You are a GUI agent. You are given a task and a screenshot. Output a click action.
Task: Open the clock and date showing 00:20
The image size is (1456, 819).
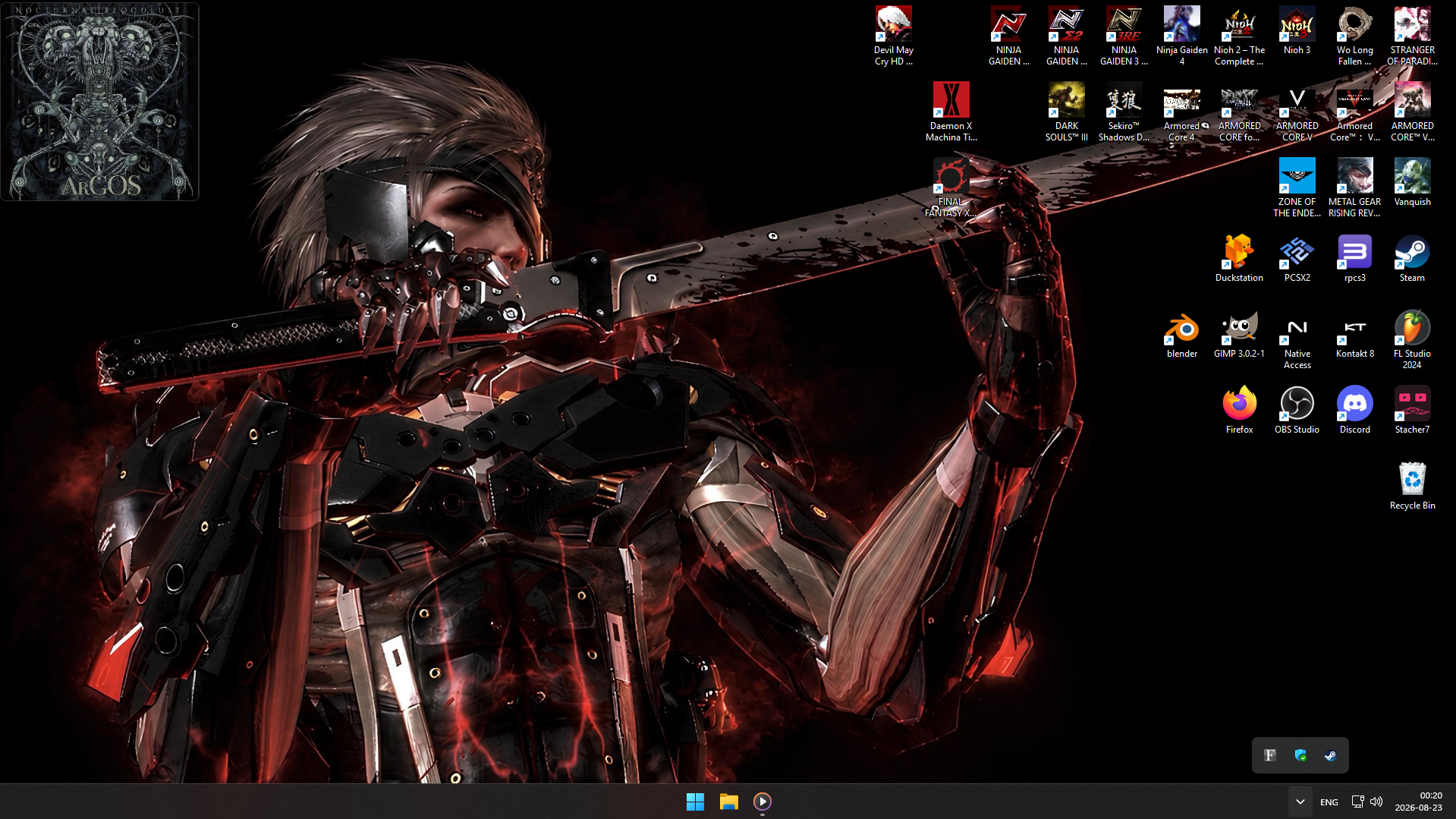(1419, 802)
